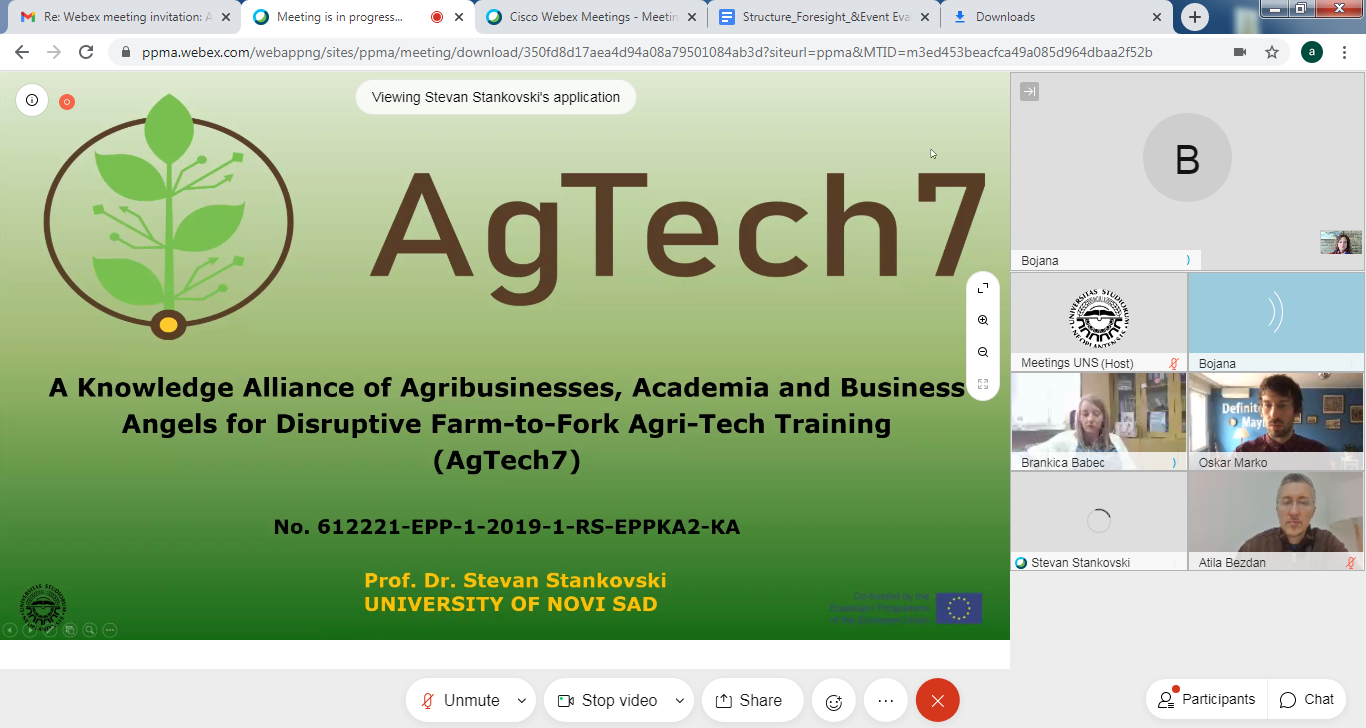Select the Meetings UNS (Host) tile
1366x728 pixels.
(x=1098, y=322)
